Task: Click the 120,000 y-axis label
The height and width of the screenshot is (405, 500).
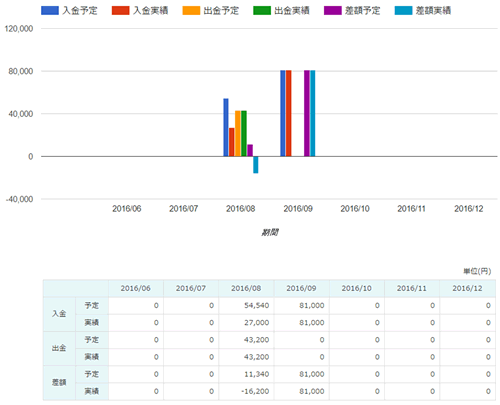Action: click(19, 29)
